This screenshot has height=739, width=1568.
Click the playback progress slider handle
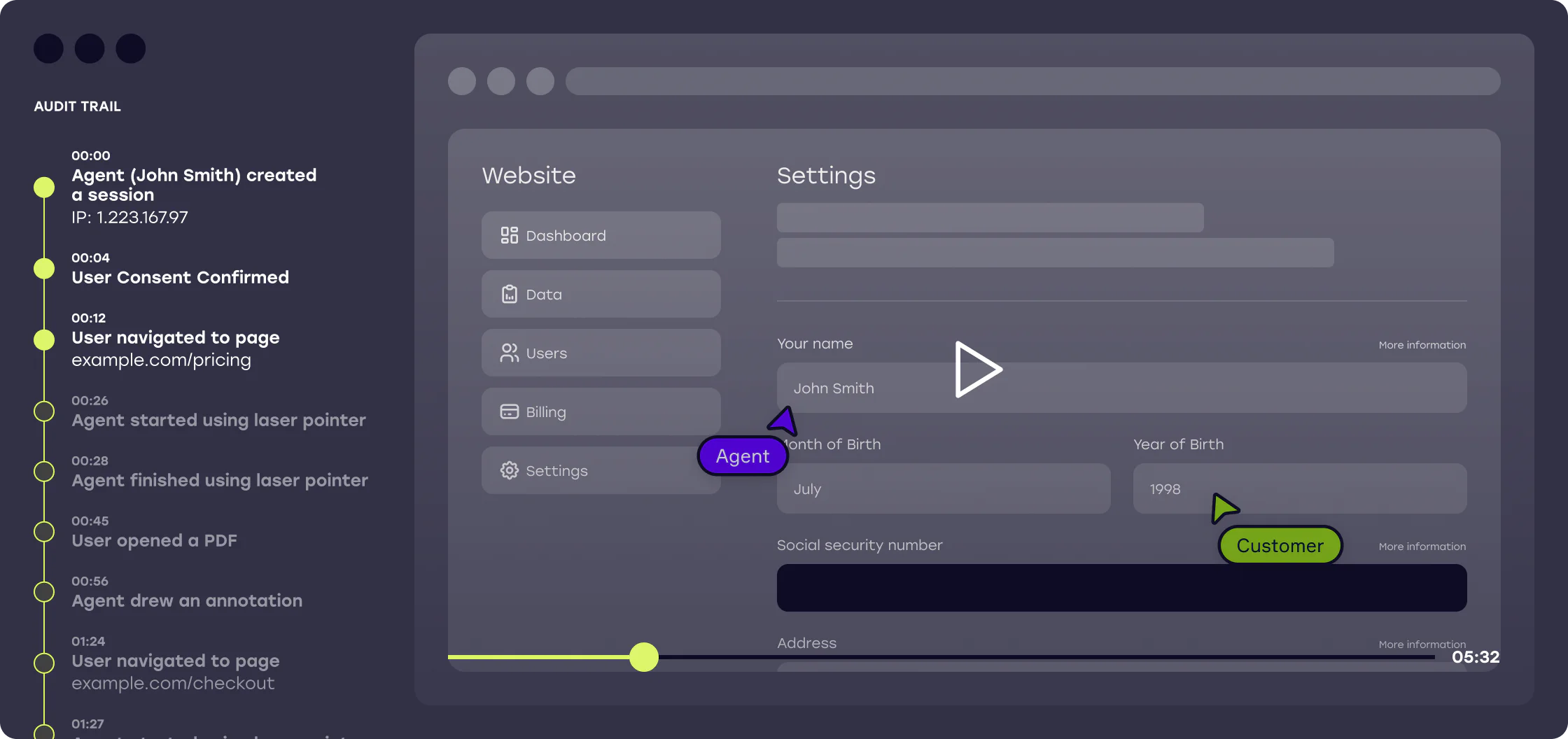[644, 658]
